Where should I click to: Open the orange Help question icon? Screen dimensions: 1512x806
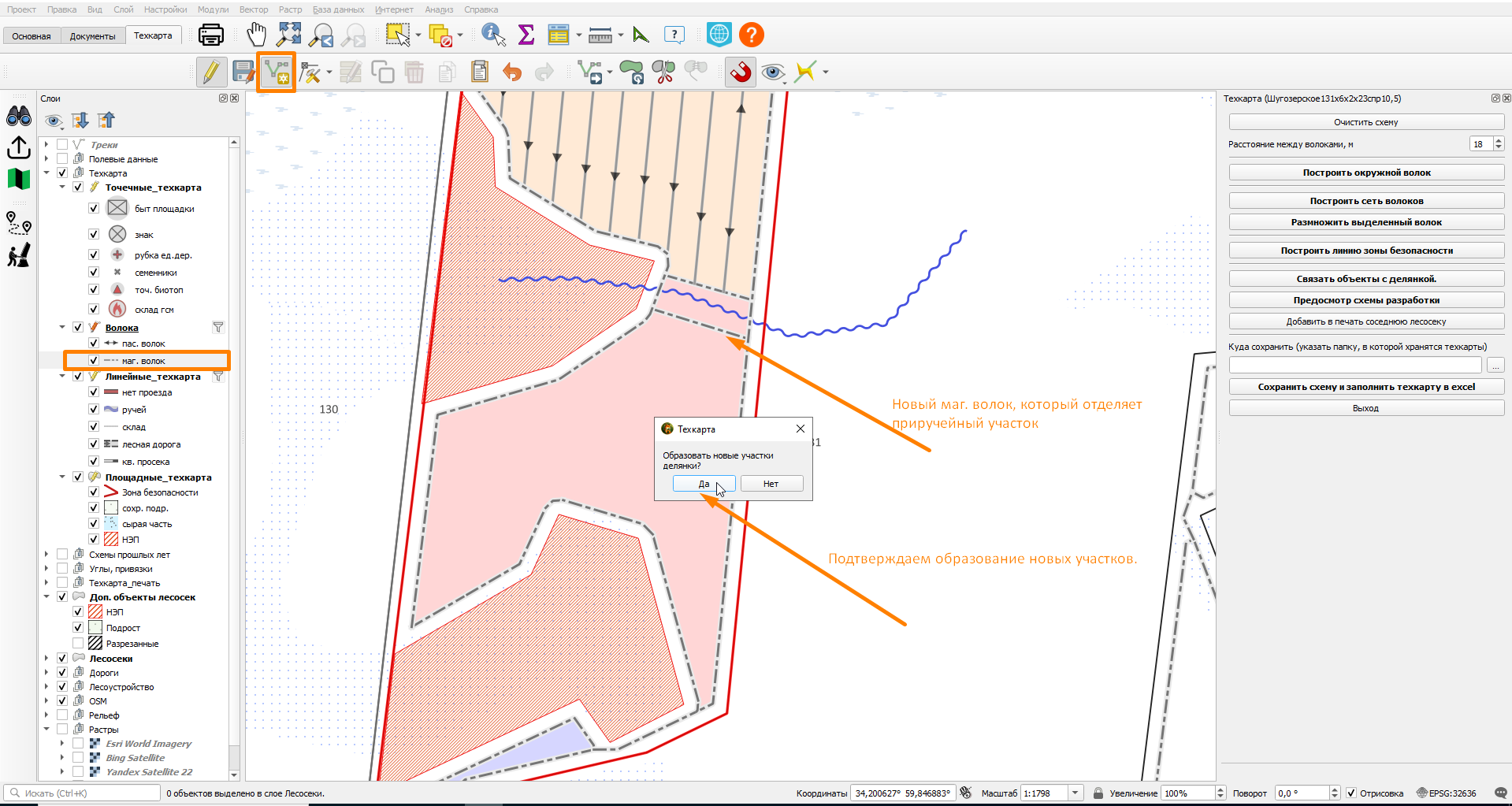pyautogui.click(x=752, y=35)
